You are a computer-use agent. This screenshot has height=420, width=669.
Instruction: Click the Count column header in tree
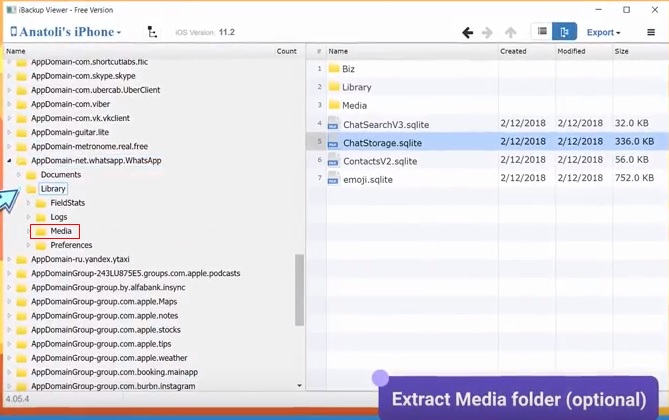coord(286,51)
